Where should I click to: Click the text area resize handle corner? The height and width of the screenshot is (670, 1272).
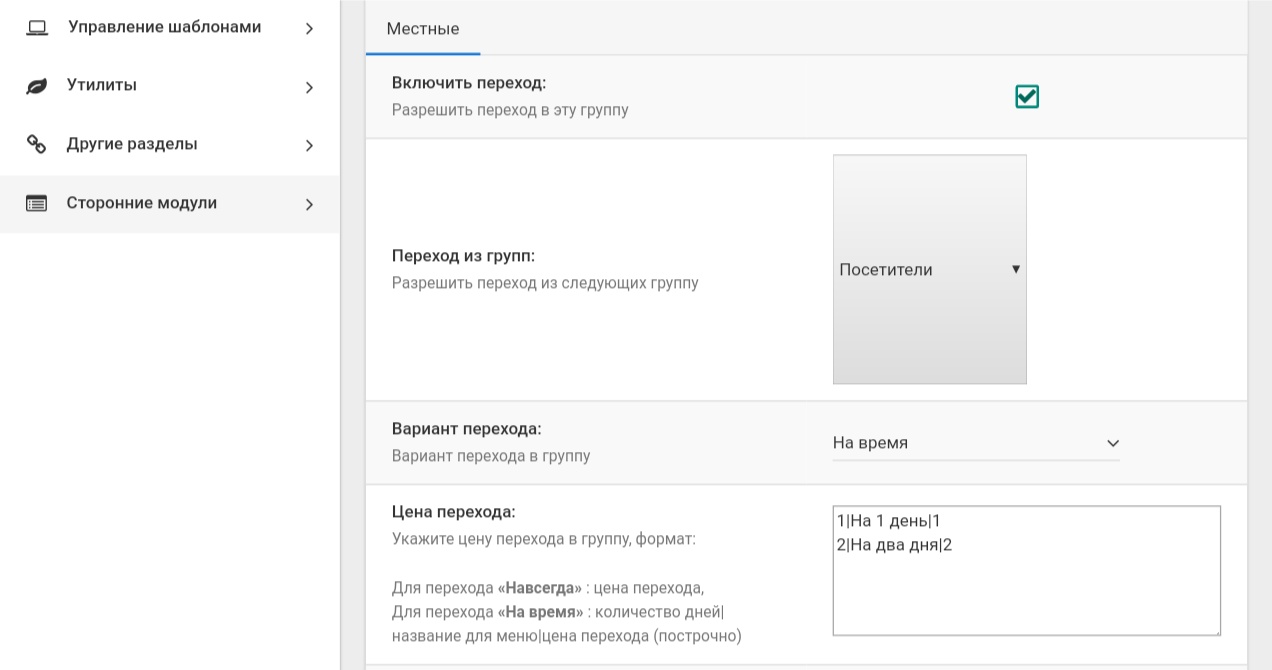point(1216,631)
